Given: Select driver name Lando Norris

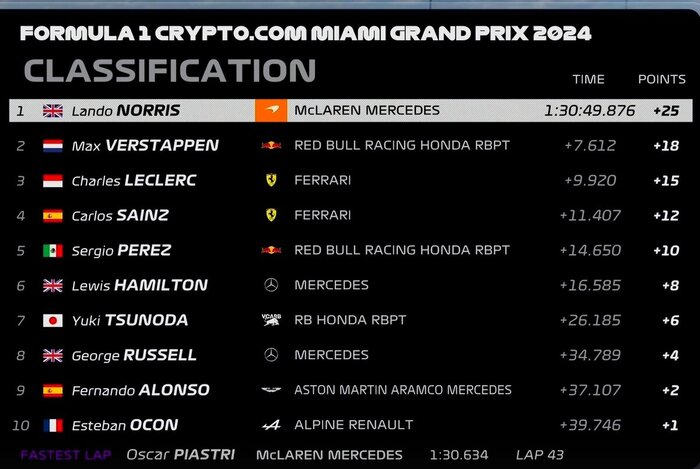Looking at the screenshot, I should pyautogui.click(x=124, y=111).
